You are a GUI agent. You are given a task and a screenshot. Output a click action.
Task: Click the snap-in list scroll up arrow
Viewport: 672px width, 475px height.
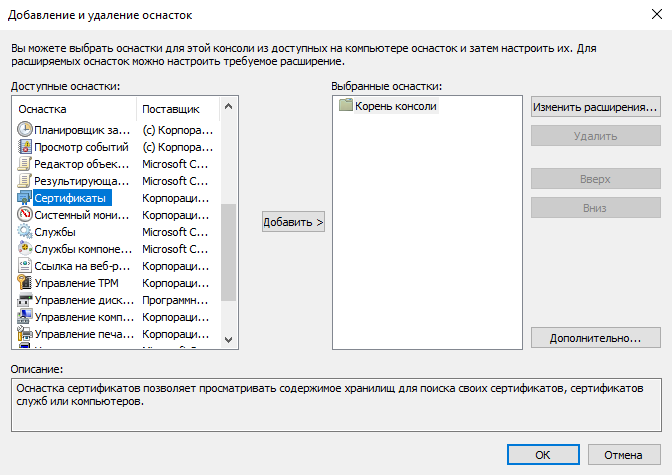coord(228,106)
